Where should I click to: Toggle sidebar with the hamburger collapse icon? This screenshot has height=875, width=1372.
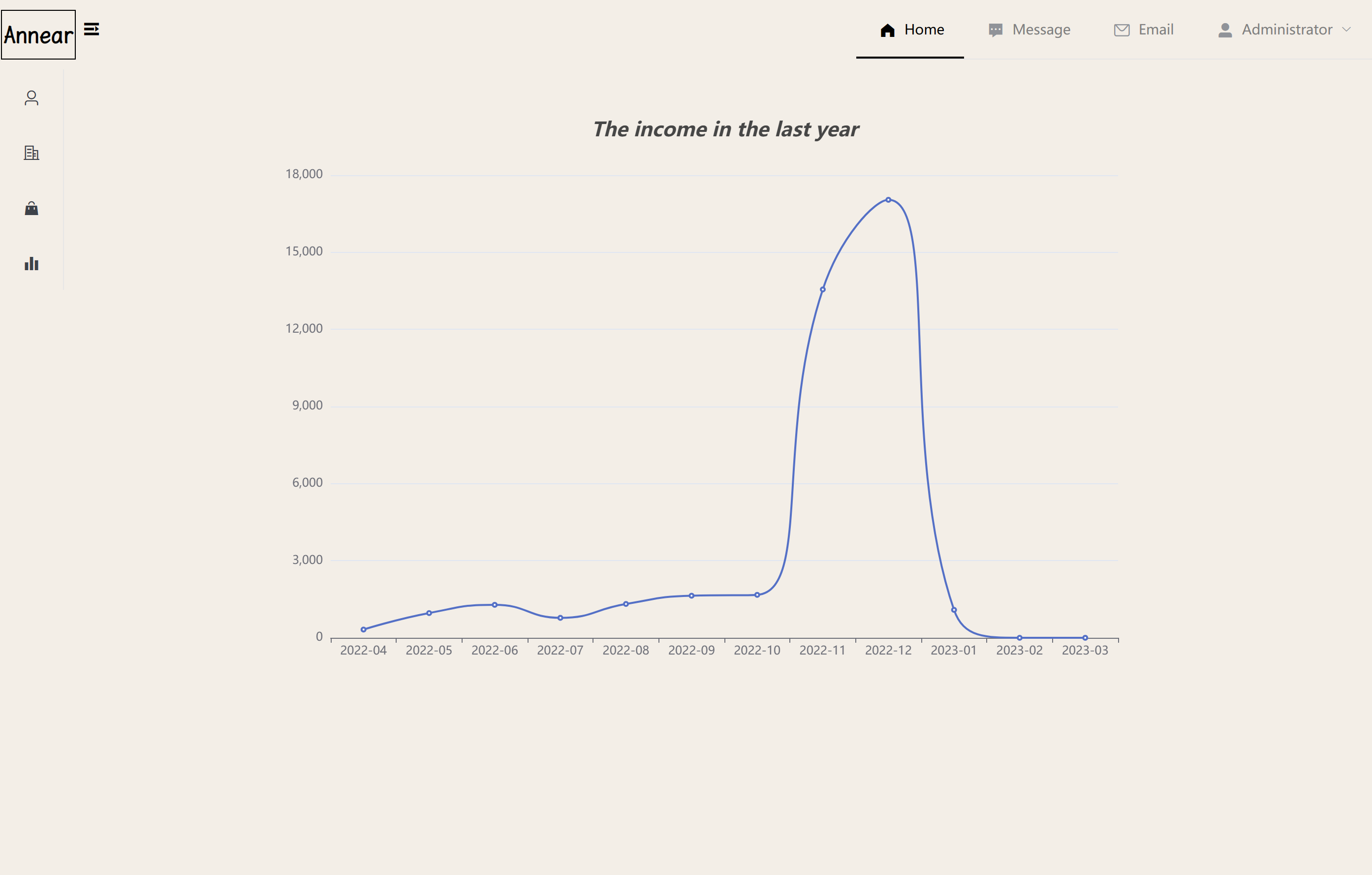pyautogui.click(x=92, y=29)
